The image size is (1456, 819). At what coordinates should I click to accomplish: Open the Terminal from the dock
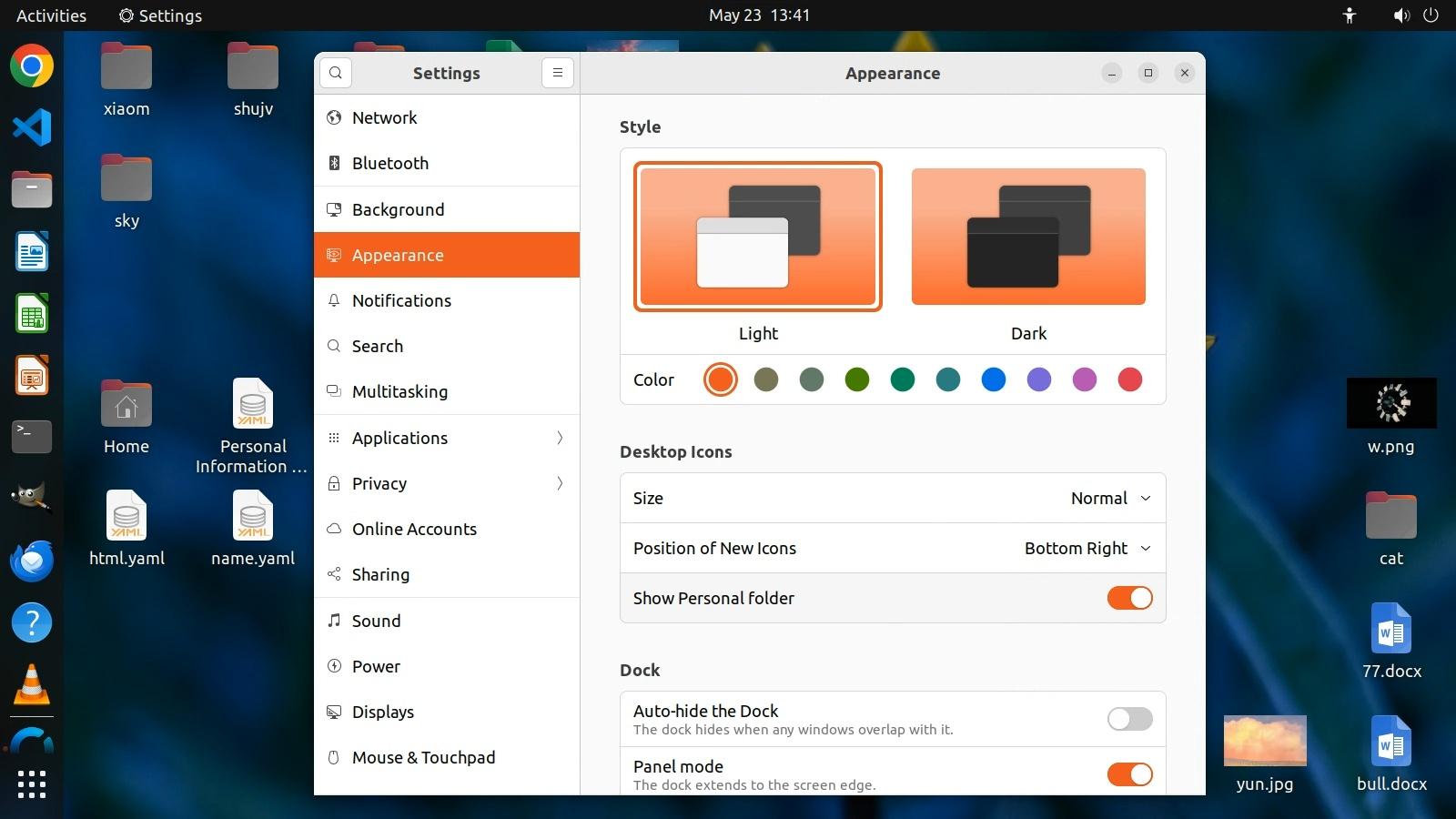[32, 437]
